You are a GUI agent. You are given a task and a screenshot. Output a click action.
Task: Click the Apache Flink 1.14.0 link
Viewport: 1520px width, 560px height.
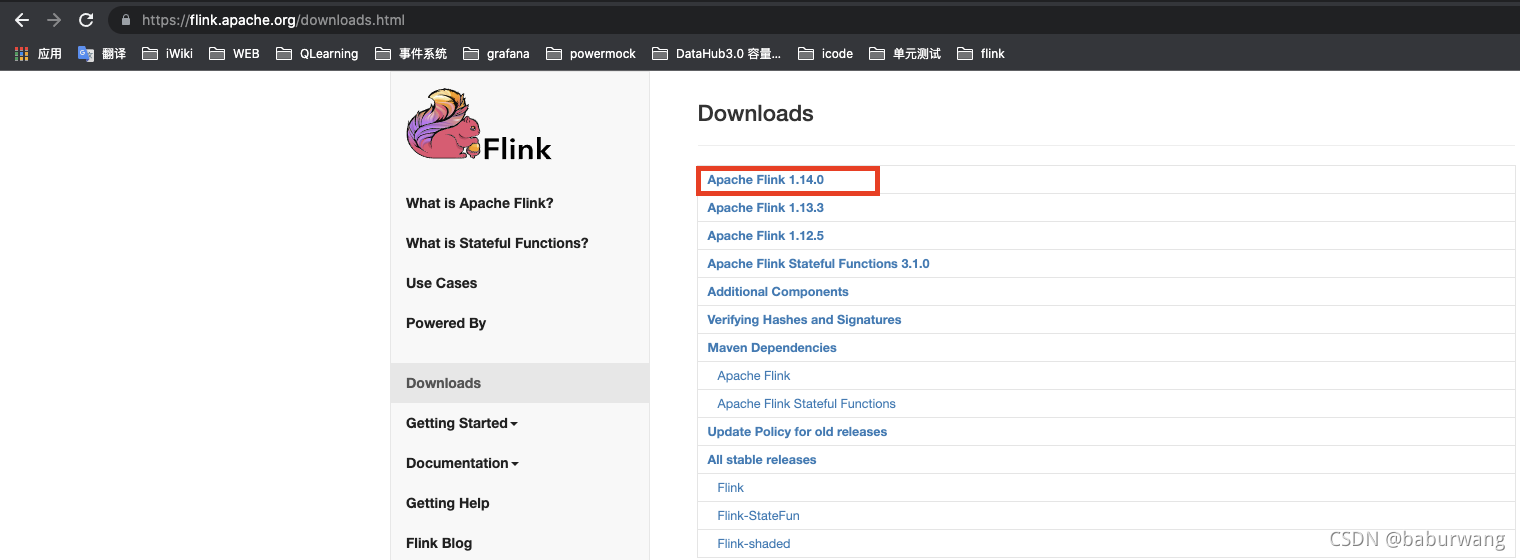click(x=766, y=180)
